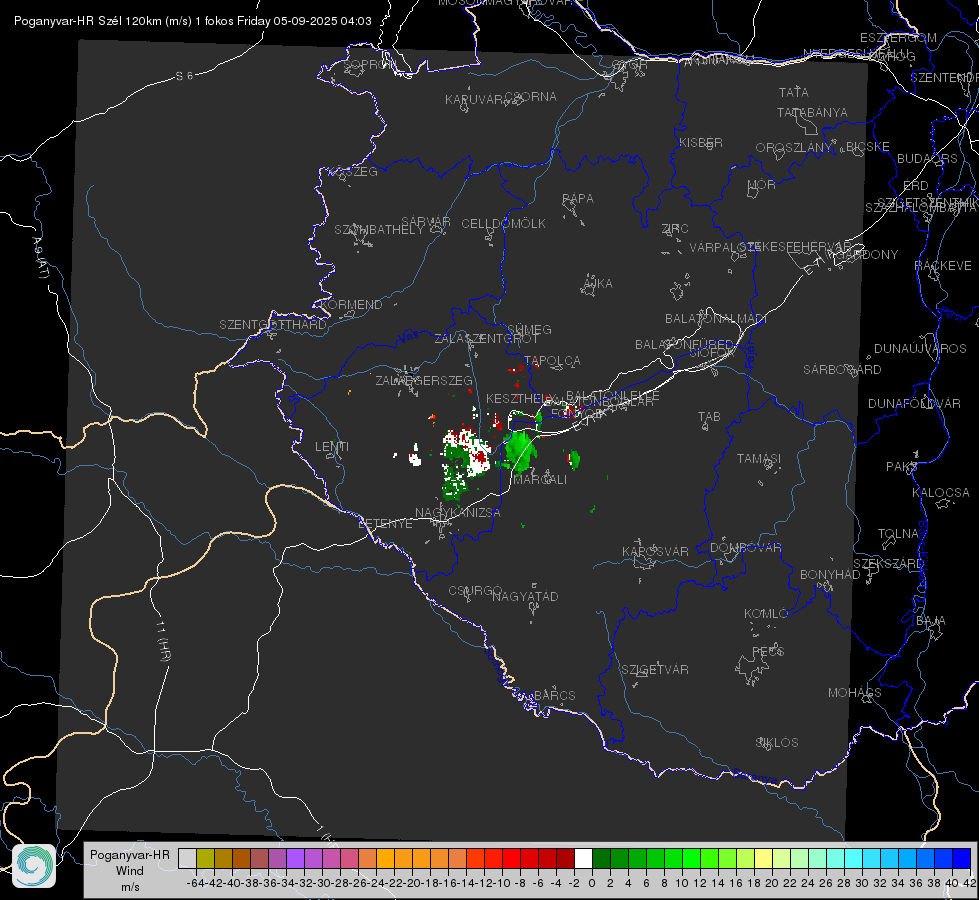This screenshot has height=900, width=979.
Task: Click the KAPOSVAR city label
Action: [655, 551]
